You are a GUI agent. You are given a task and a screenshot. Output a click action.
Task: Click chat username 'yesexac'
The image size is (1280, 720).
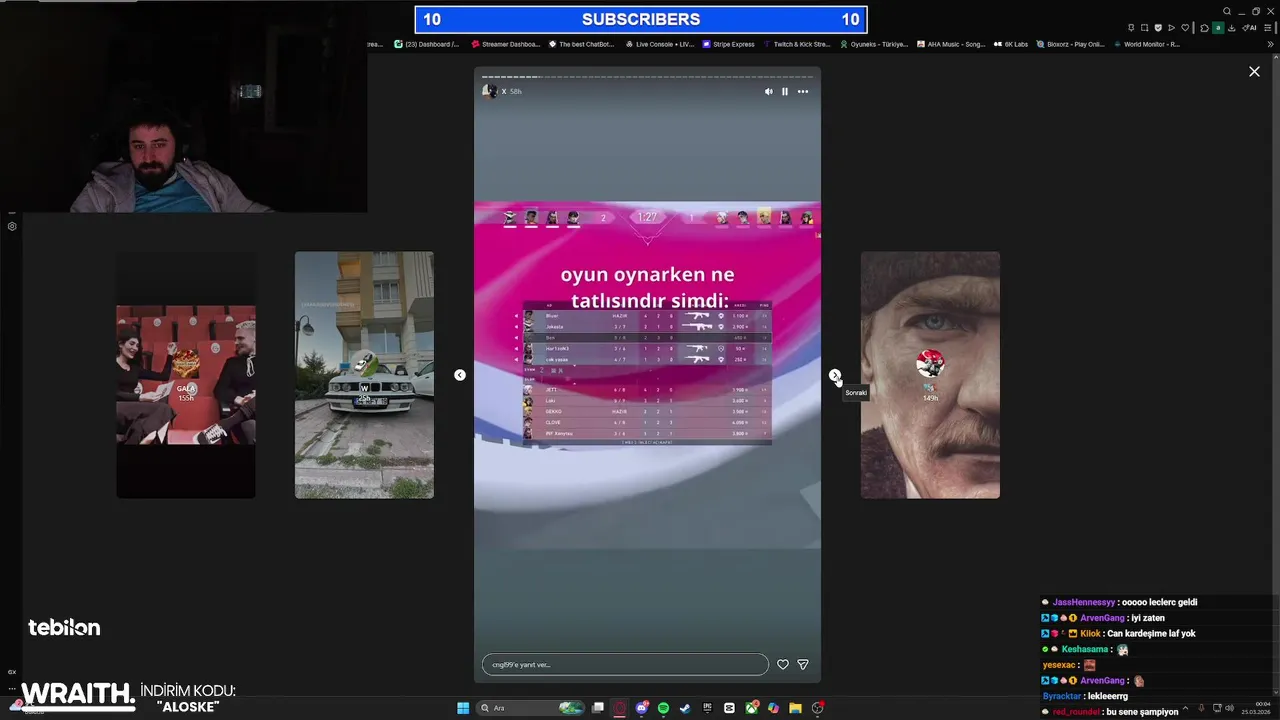pyautogui.click(x=1059, y=665)
